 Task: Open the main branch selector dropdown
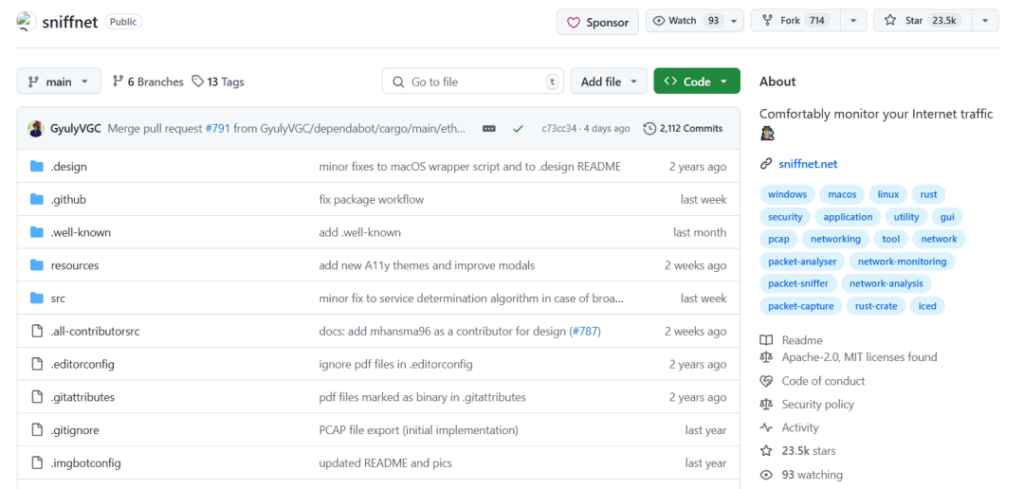tap(59, 81)
